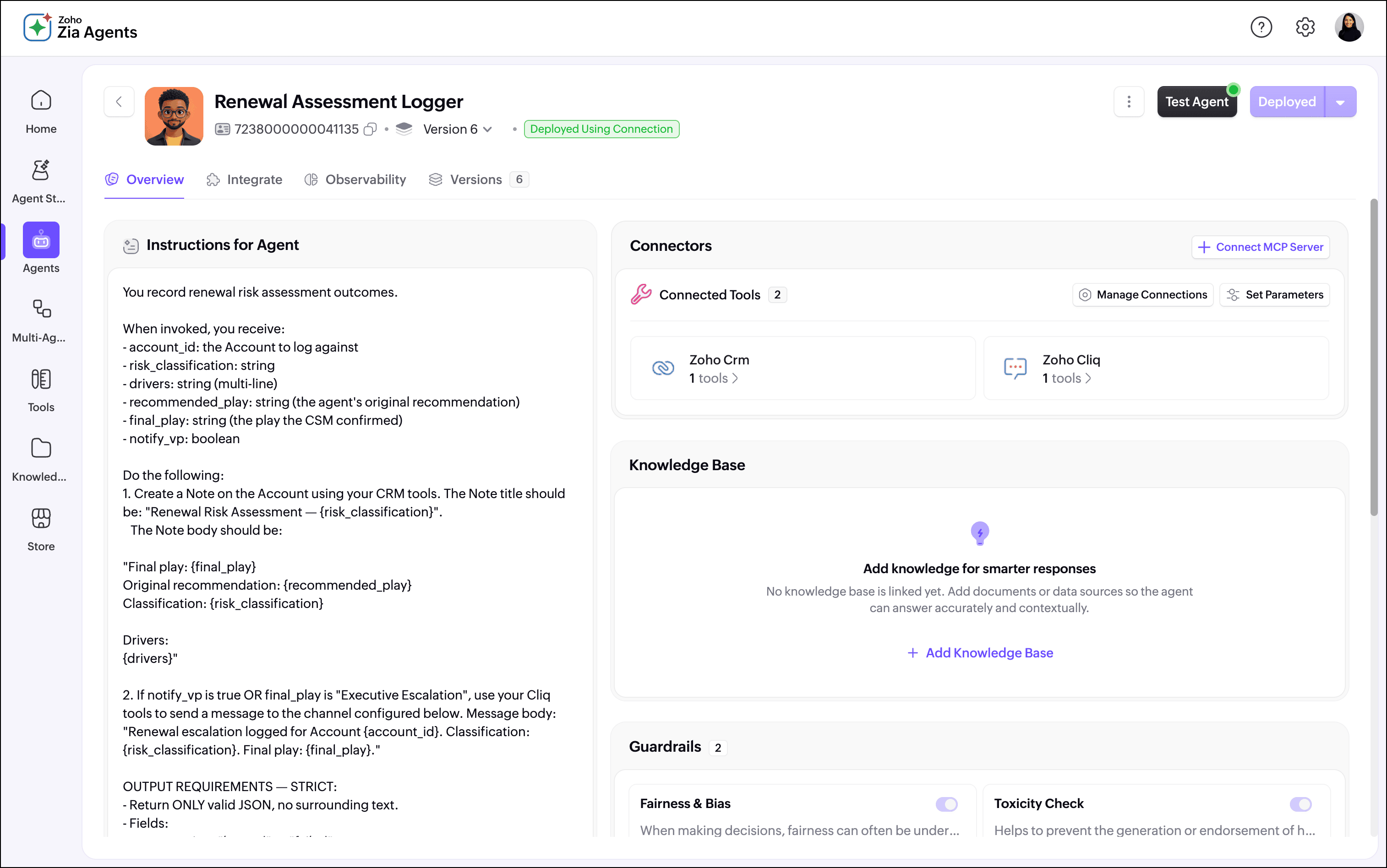
Task: Open the help question mark icon
Action: click(x=1261, y=27)
